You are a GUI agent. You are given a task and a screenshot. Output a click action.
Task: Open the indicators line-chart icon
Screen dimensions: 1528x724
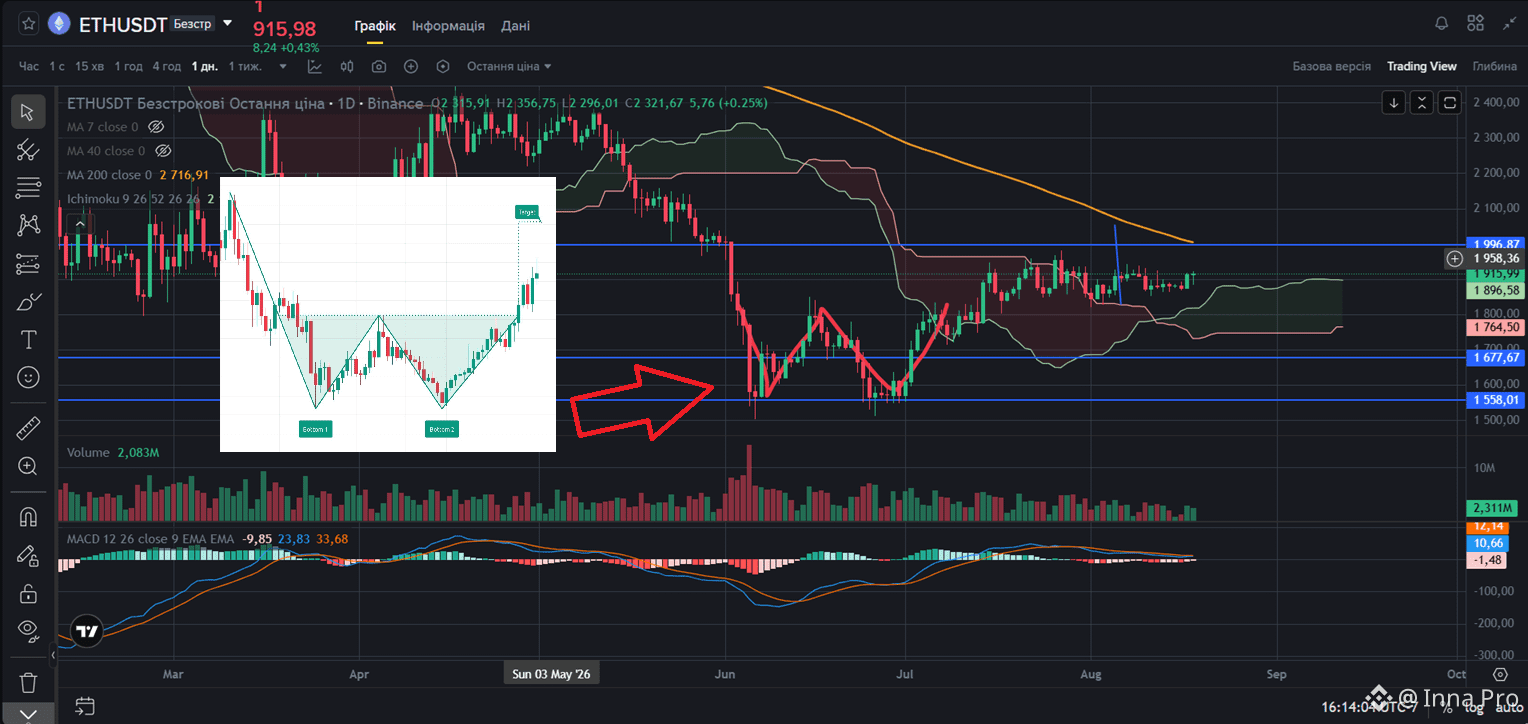coord(315,66)
